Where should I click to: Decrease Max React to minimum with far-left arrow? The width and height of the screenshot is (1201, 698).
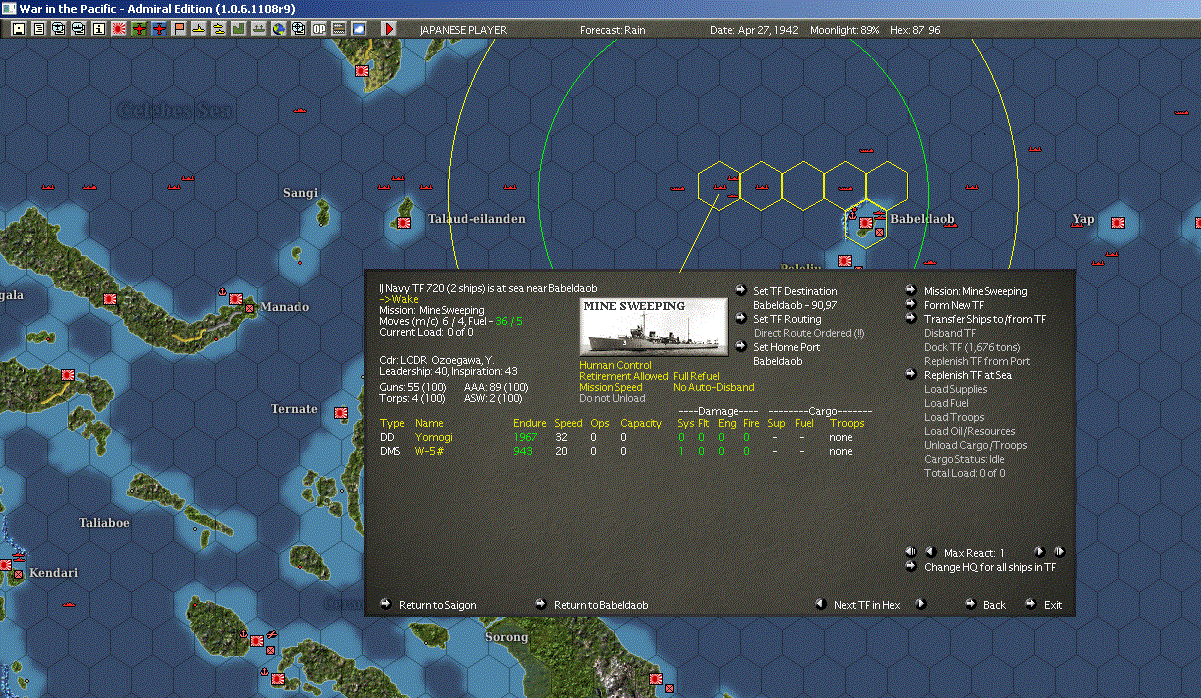(x=910, y=552)
